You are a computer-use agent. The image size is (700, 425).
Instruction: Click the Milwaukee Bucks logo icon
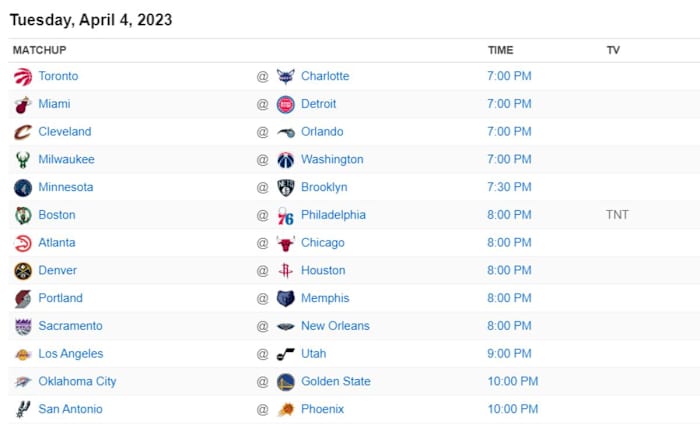click(x=23, y=160)
